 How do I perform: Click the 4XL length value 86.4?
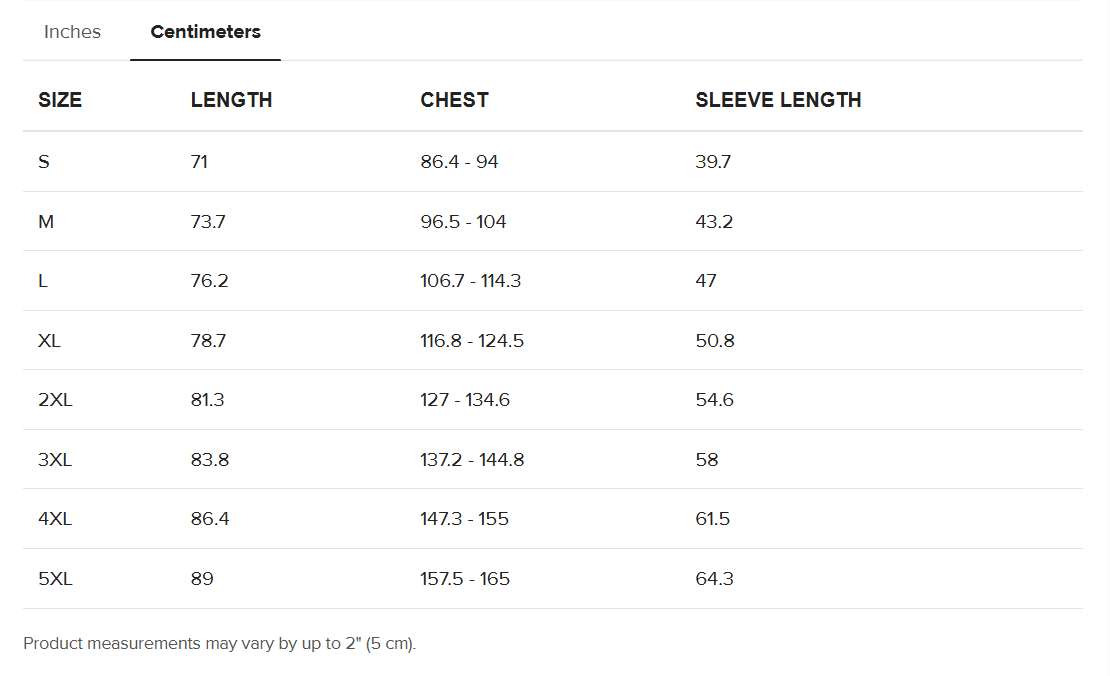(208, 519)
